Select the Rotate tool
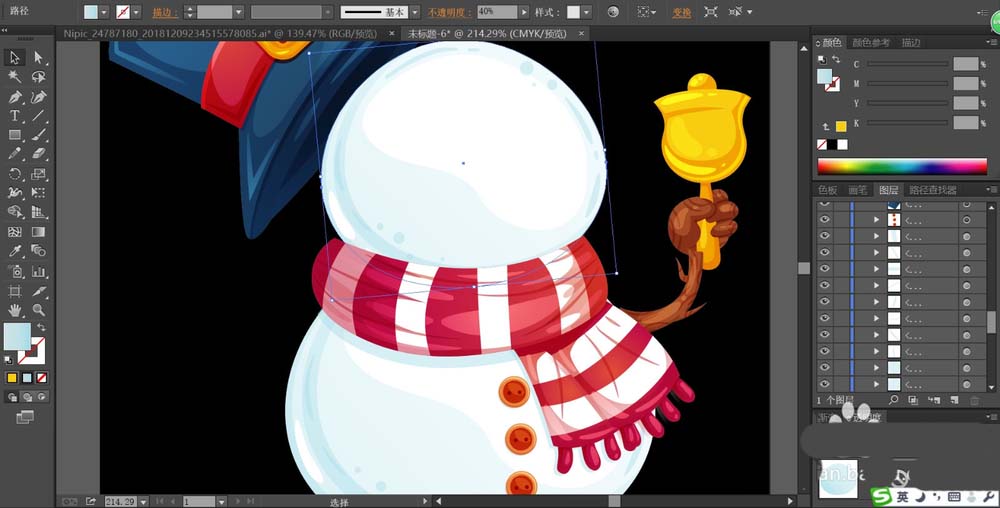The image size is (1000, 508). 15,174
